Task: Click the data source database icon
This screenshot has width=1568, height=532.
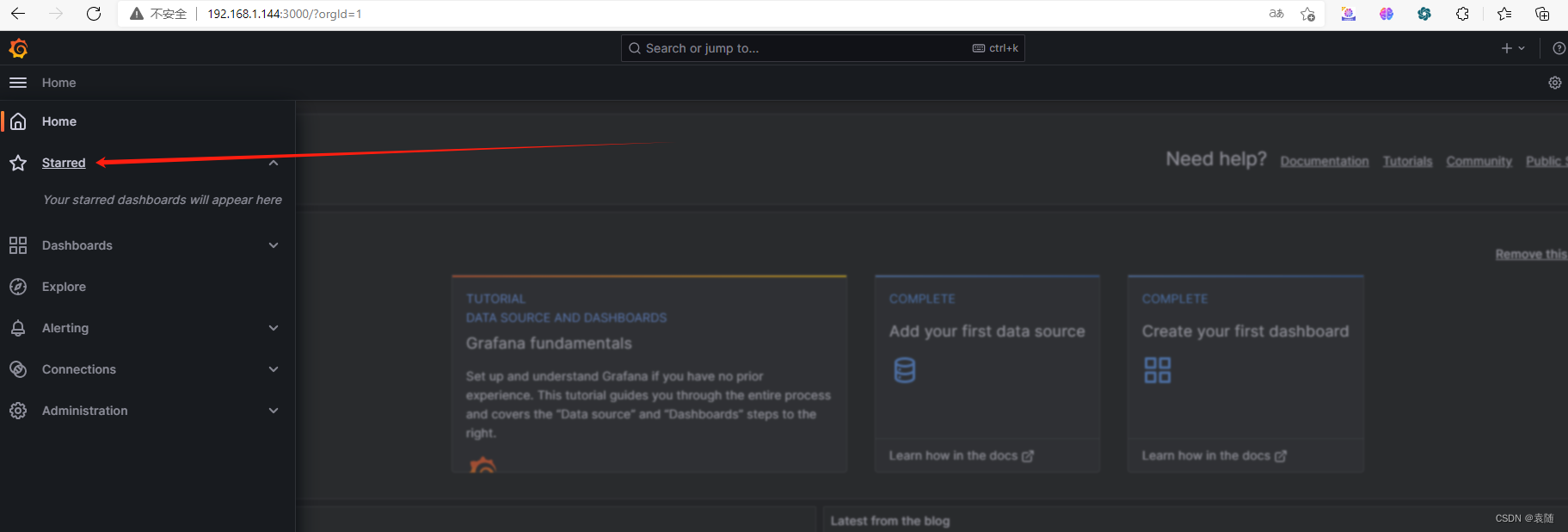Action: (905, 370)
